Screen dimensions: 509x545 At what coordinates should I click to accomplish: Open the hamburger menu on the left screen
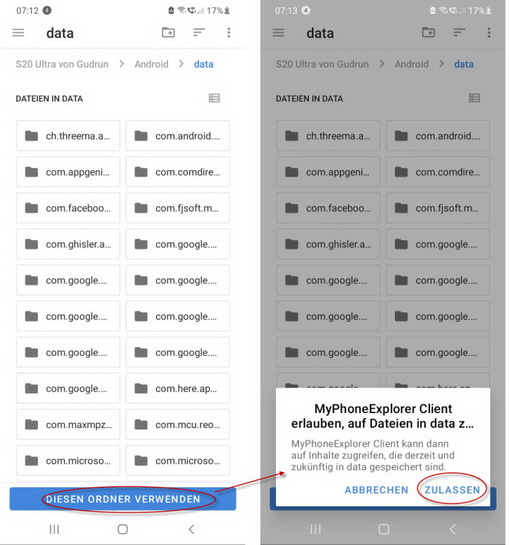[18, 33]
